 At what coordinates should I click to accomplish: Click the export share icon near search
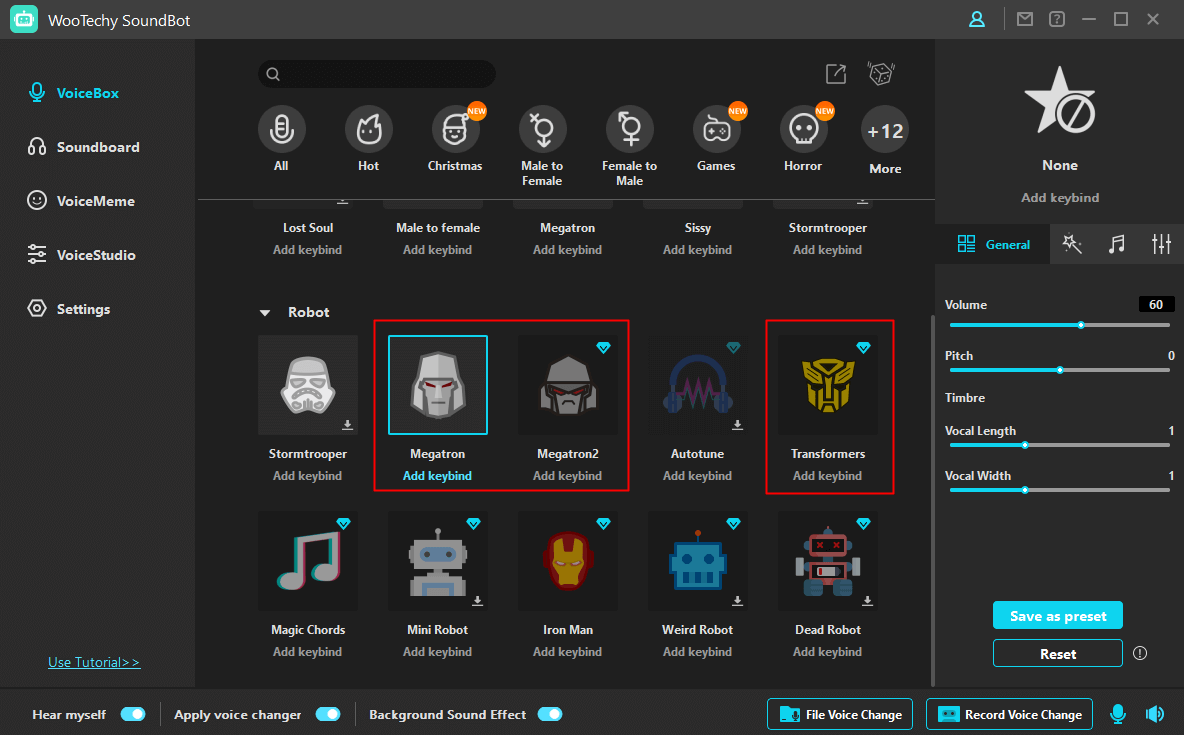836,74
